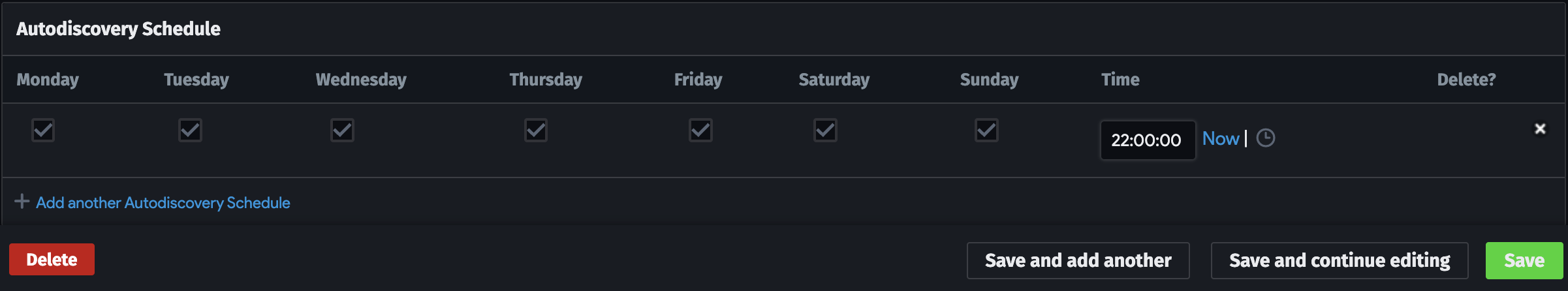Screen dimensions: 1568x291
Task: Set time using the Now link
Action: 1220,138
